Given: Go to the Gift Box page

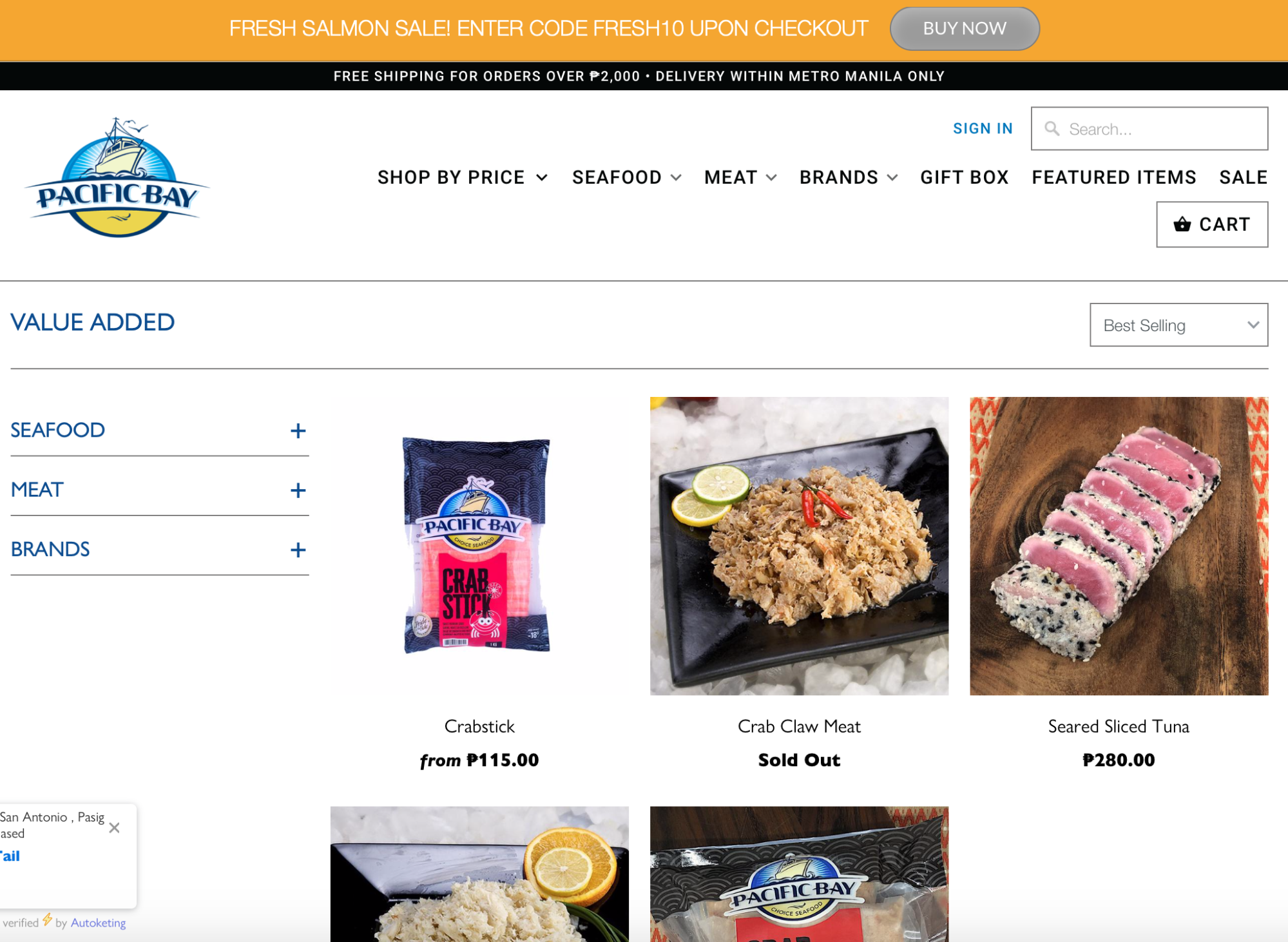Looking at the screenshot, I should click(x=964, y=177).
